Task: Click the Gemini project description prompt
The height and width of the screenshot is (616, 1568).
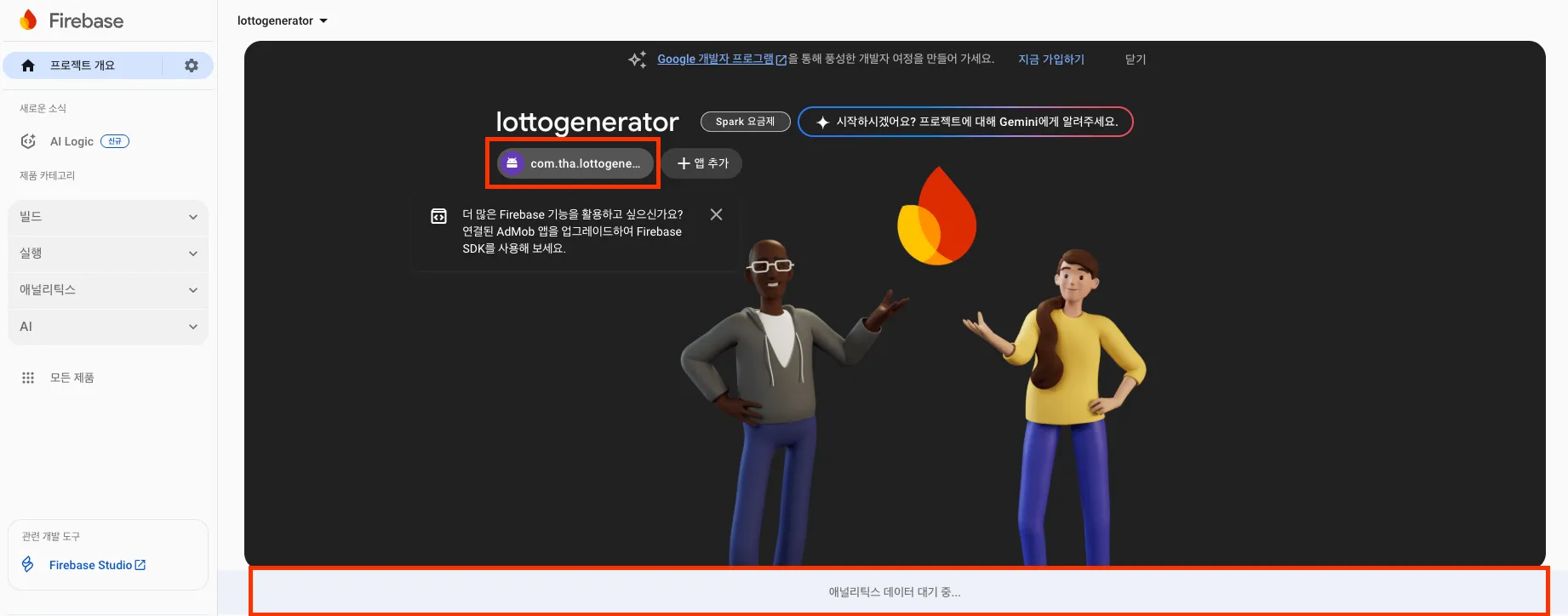Action: tap(965, 122)
